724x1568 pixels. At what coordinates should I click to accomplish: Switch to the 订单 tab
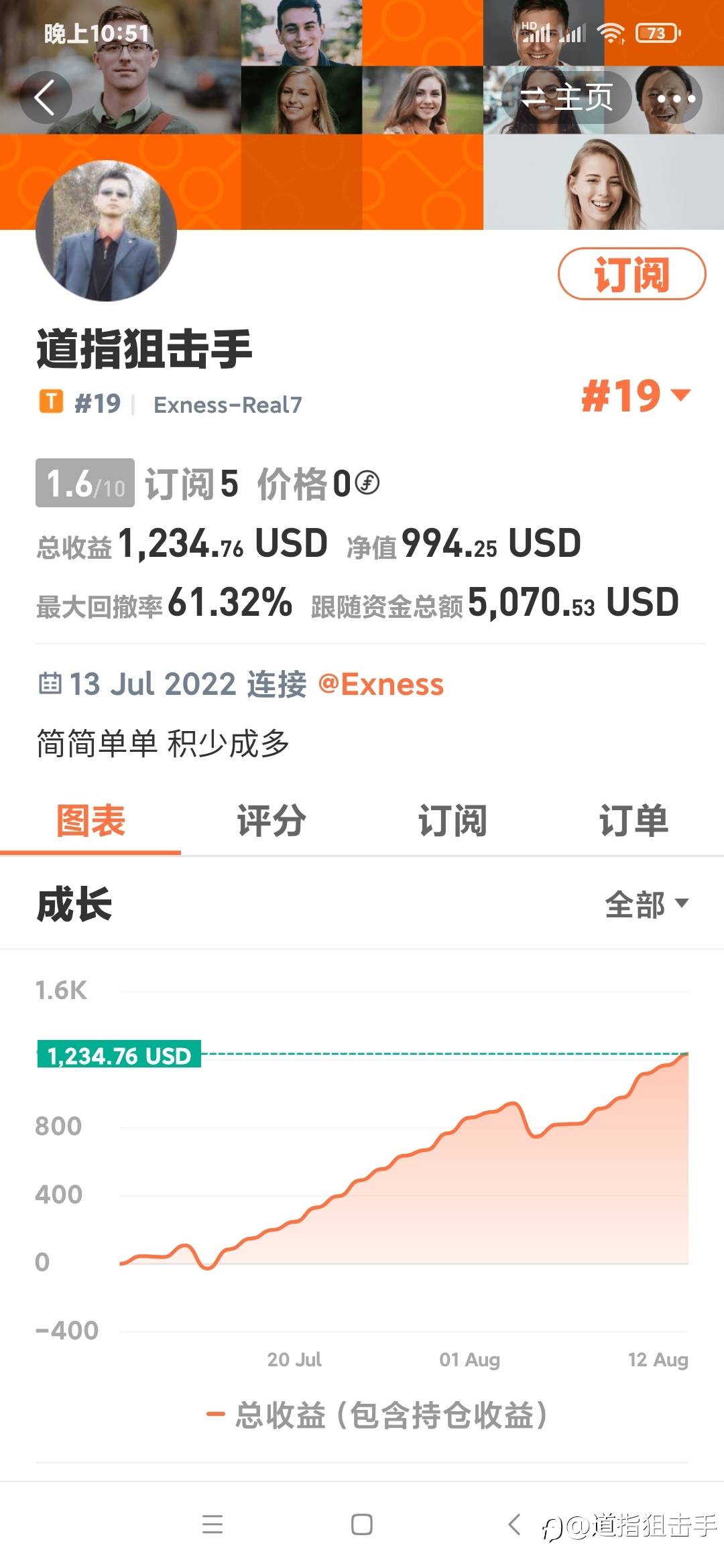[633, 820]
